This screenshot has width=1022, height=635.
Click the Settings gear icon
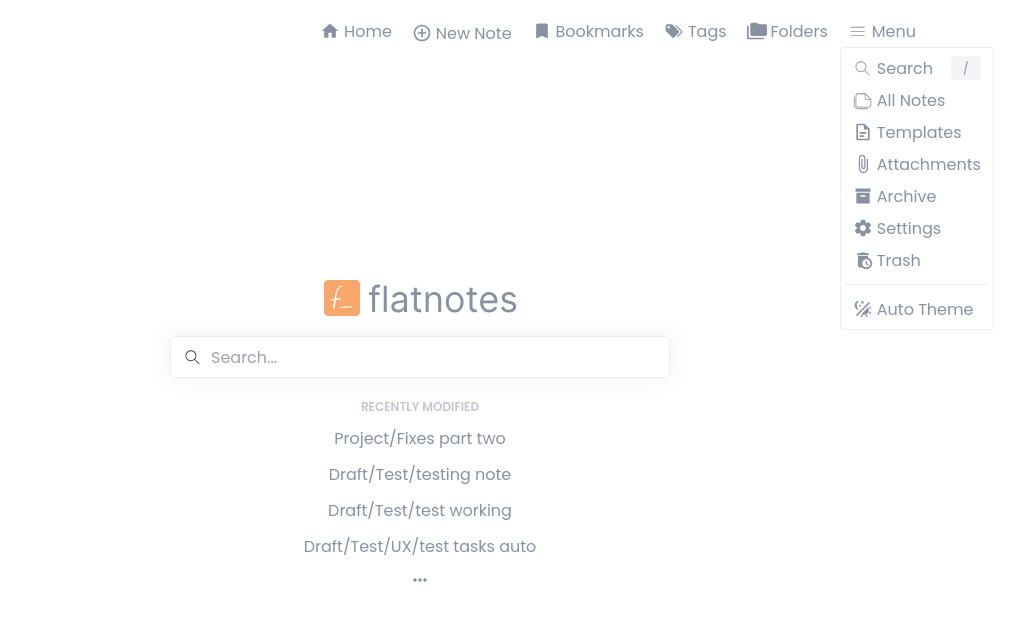pyautogui.click(x=862, y=228)
